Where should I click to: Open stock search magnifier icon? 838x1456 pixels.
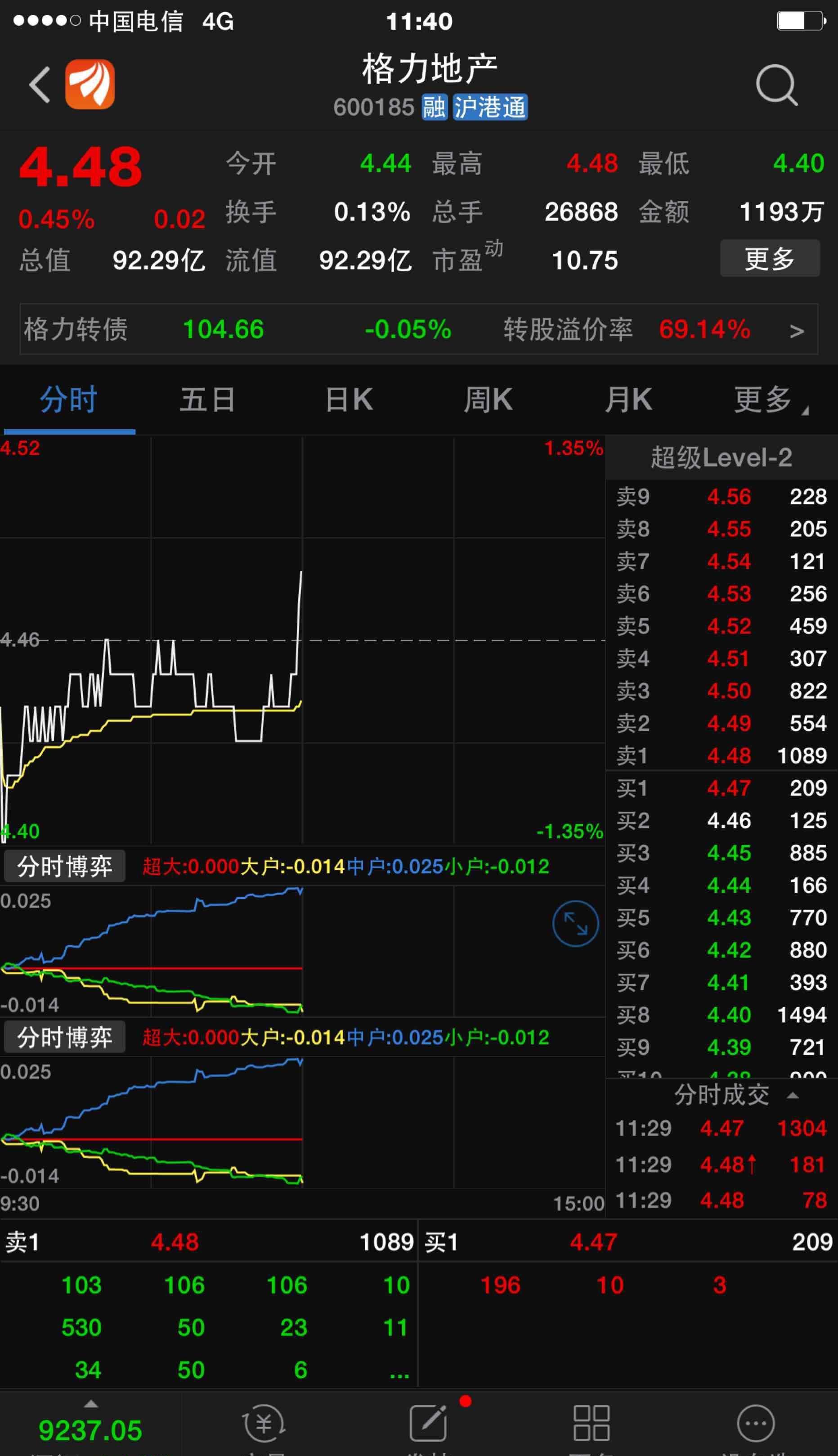[x=776, y=85]
